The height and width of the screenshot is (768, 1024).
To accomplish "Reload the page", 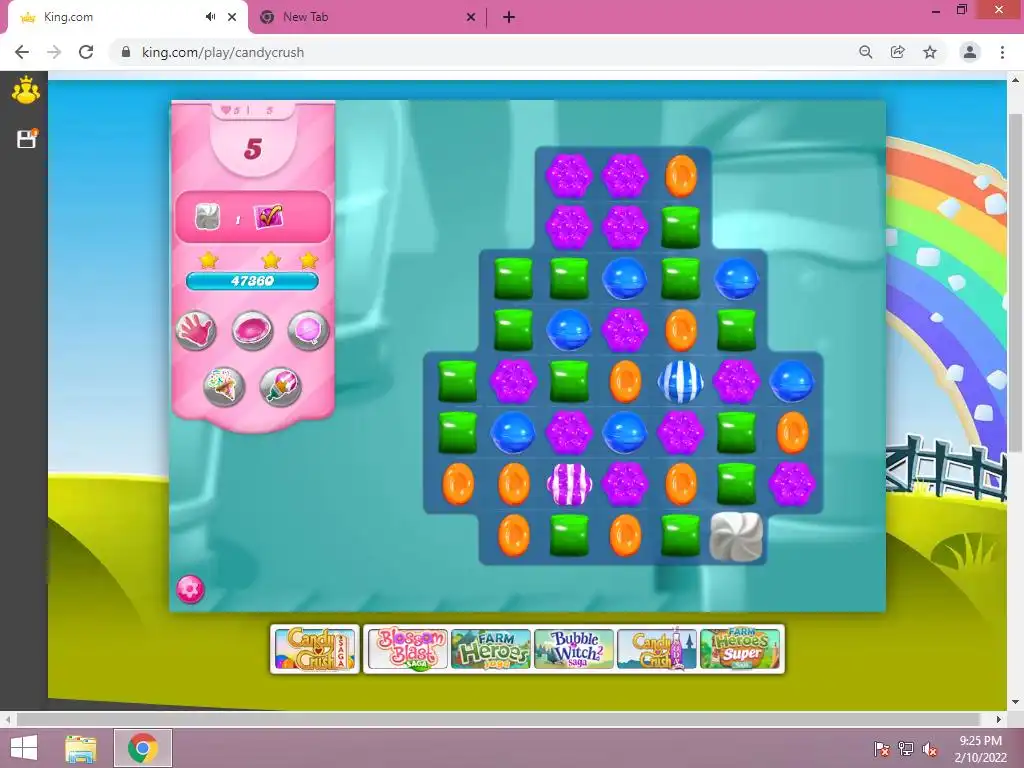I will (86, 52).
